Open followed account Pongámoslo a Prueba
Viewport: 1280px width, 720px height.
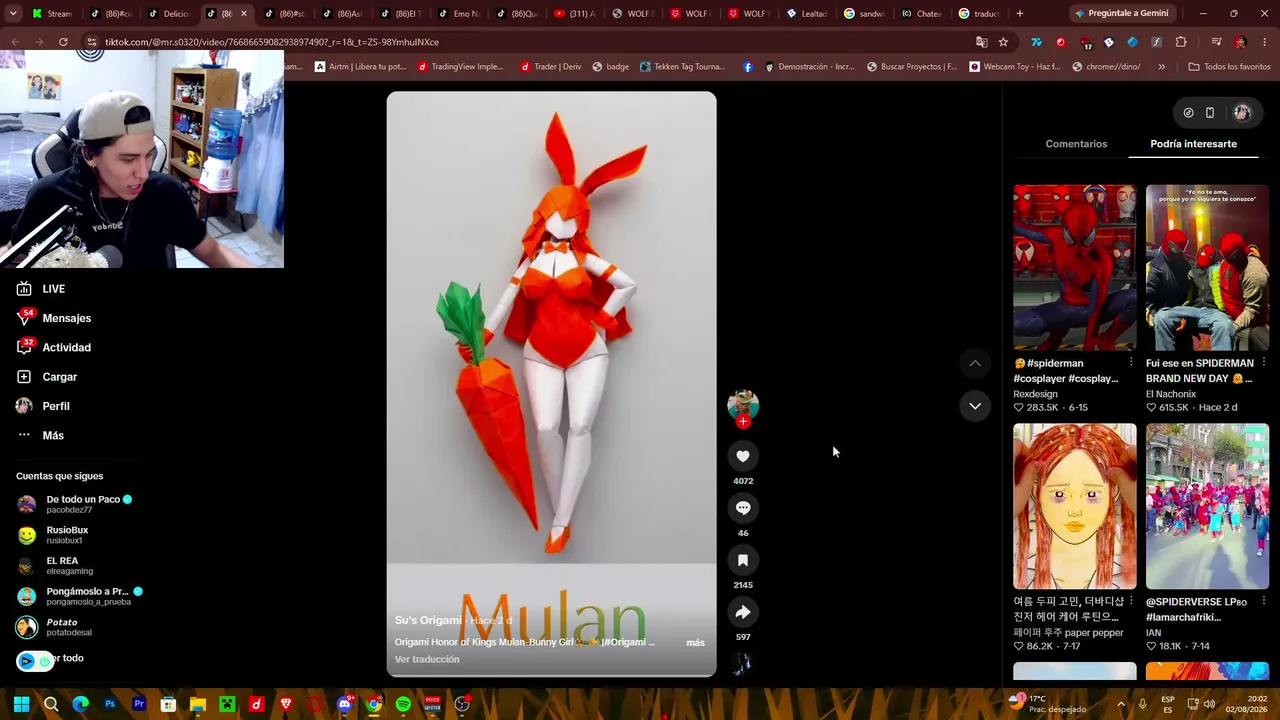coord(80,596)
